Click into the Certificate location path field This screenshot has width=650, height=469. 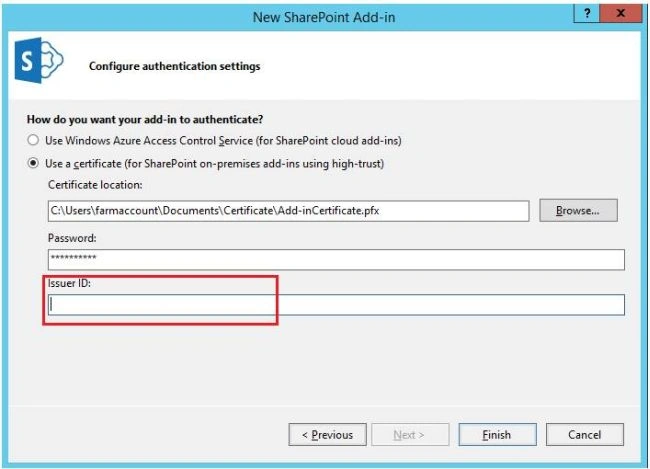point(289,211)
